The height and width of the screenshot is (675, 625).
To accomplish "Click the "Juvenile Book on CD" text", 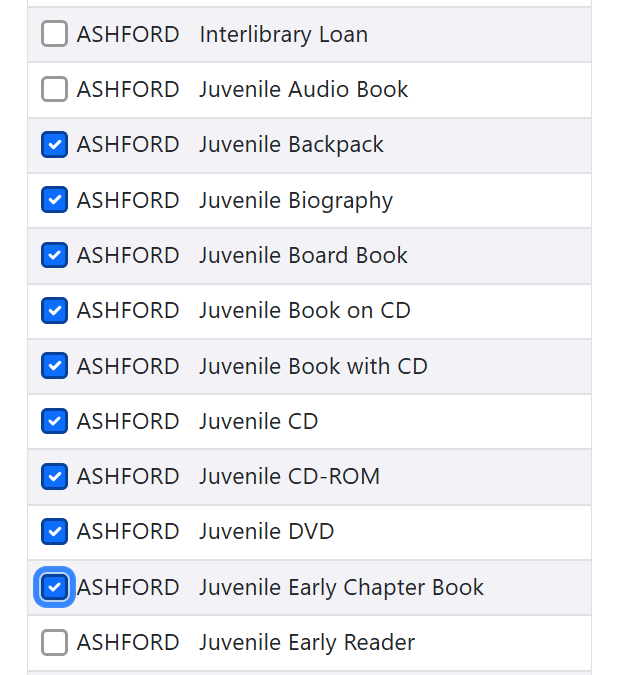I will (x=304, y=311).
